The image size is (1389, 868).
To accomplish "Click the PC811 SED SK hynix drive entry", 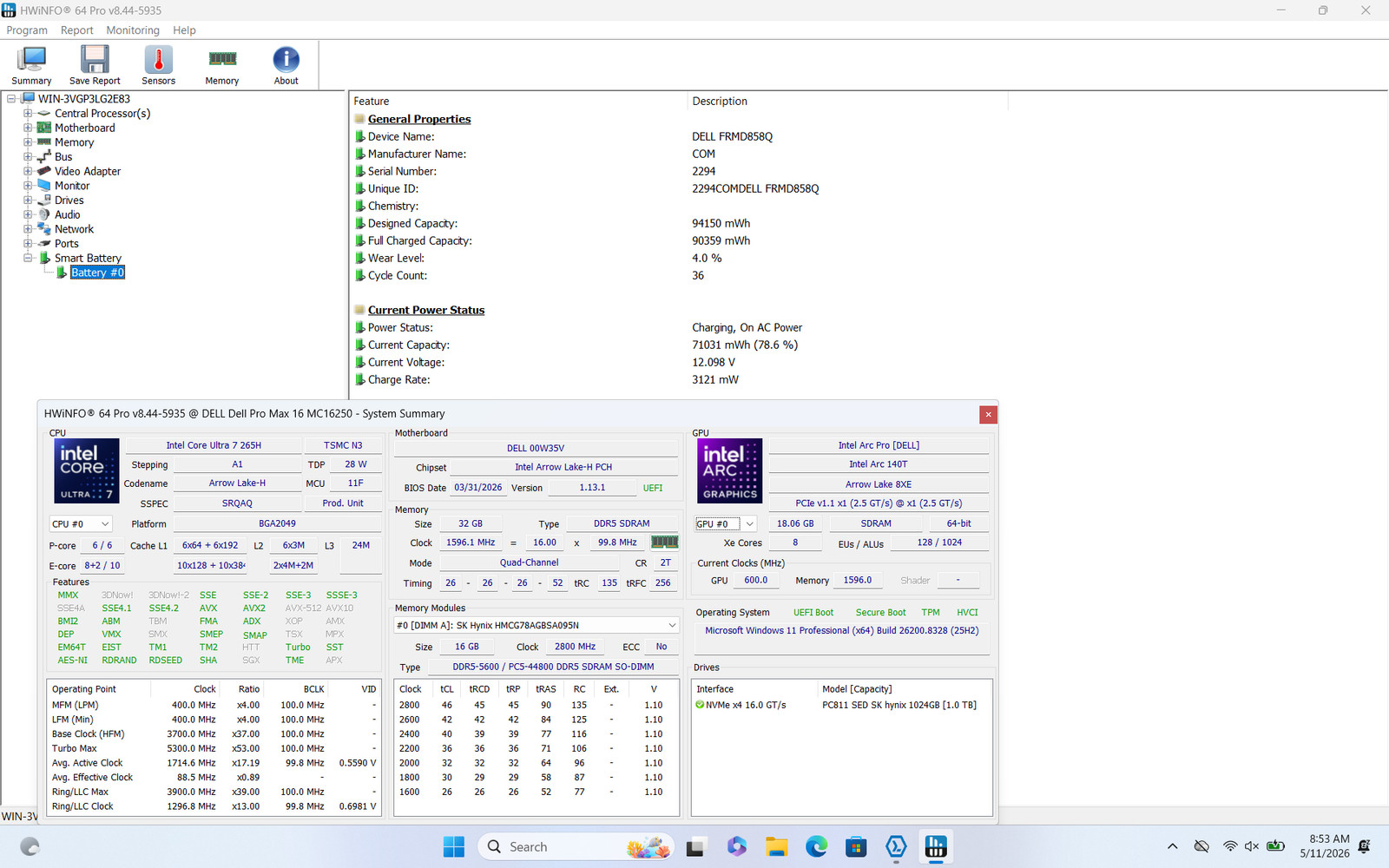I will pos(899,705).
